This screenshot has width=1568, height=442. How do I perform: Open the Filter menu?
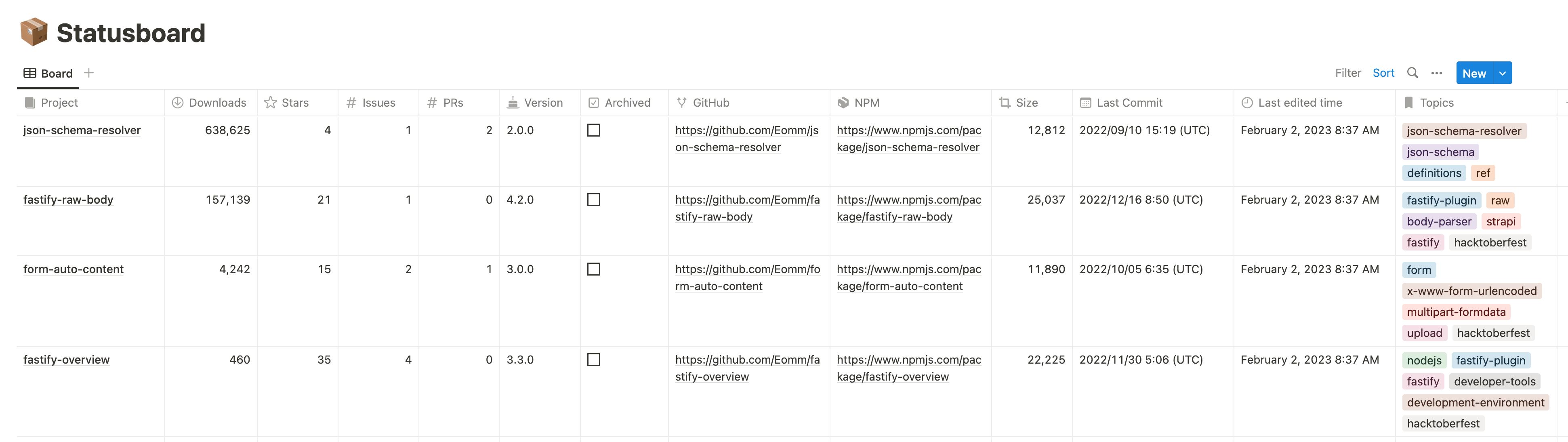1347,73
